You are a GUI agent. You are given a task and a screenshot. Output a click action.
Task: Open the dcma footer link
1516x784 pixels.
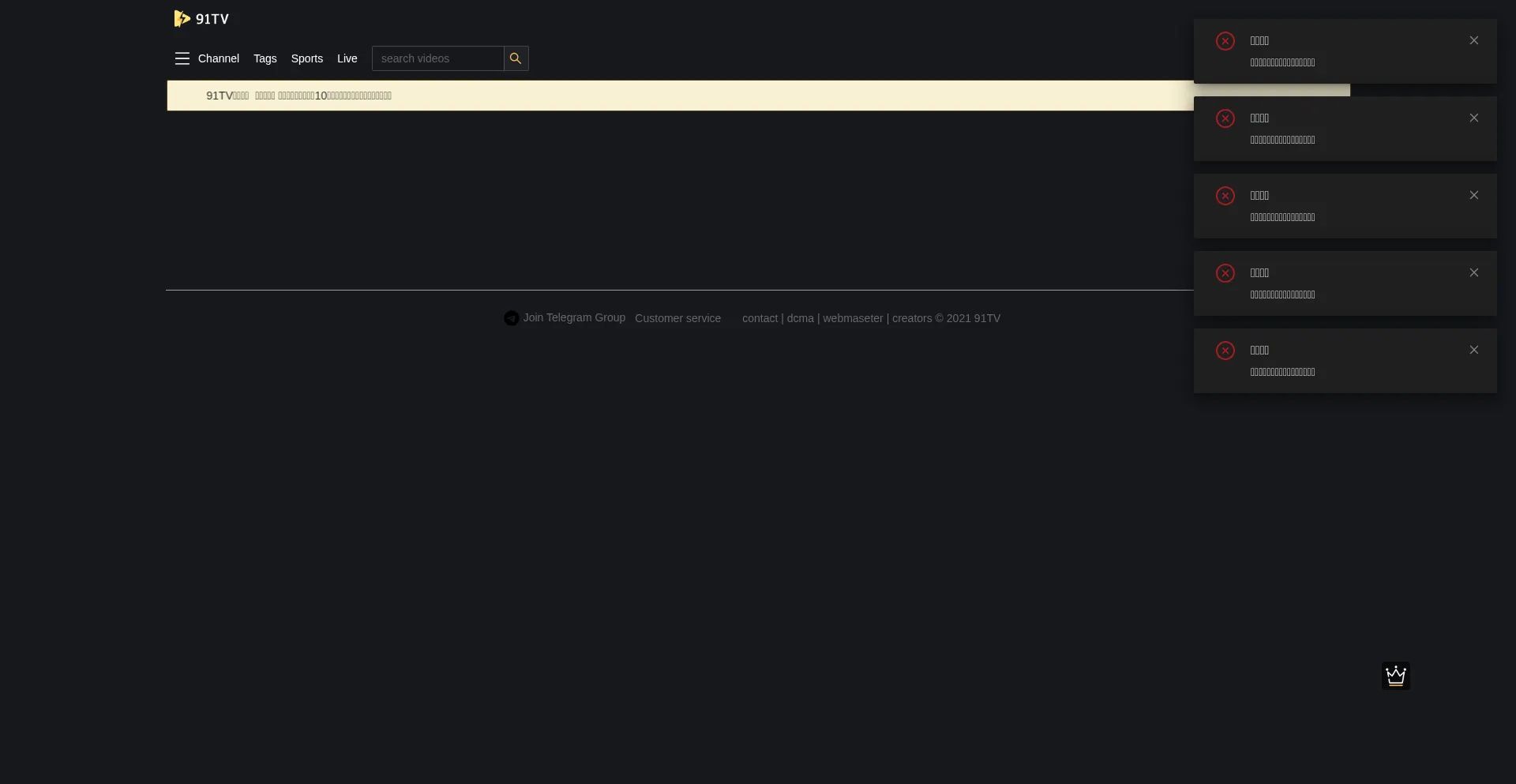pyautogui.click(x=800, y=318)
